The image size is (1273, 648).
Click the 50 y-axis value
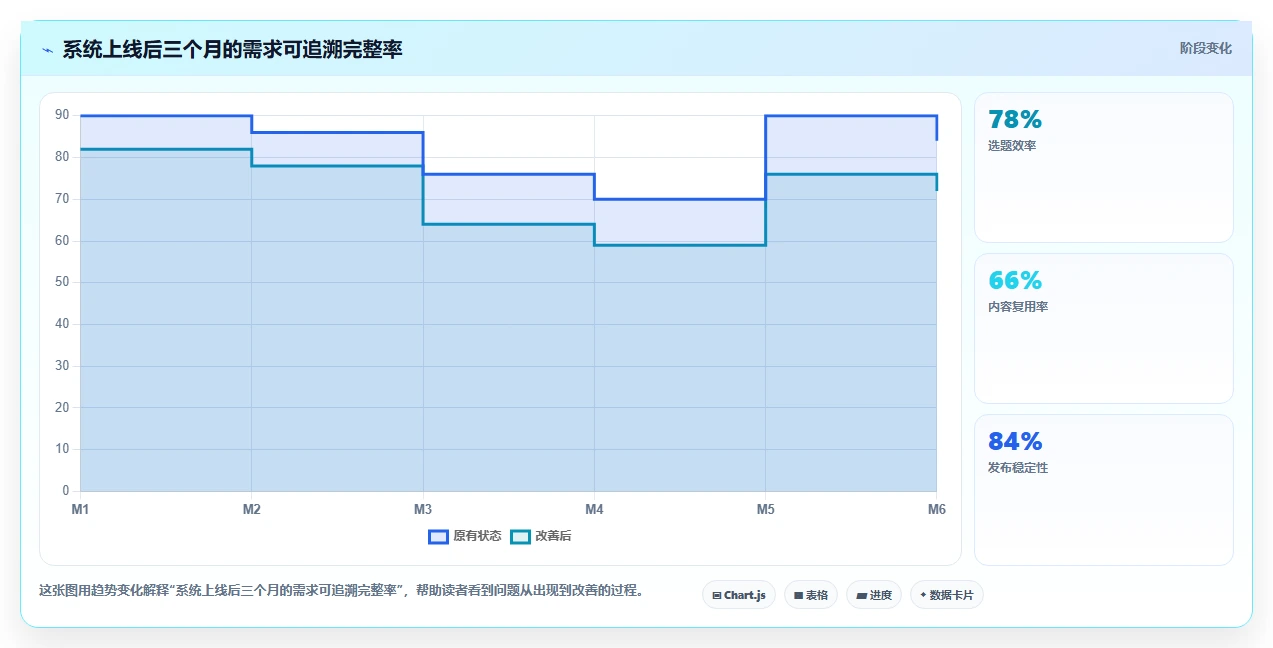(62, 282)
